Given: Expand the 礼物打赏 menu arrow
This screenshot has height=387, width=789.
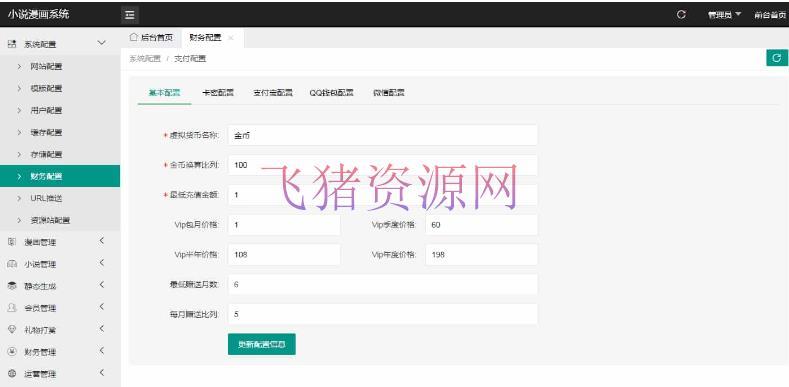Looking at the screenshot, I should (x=101, y=329).
